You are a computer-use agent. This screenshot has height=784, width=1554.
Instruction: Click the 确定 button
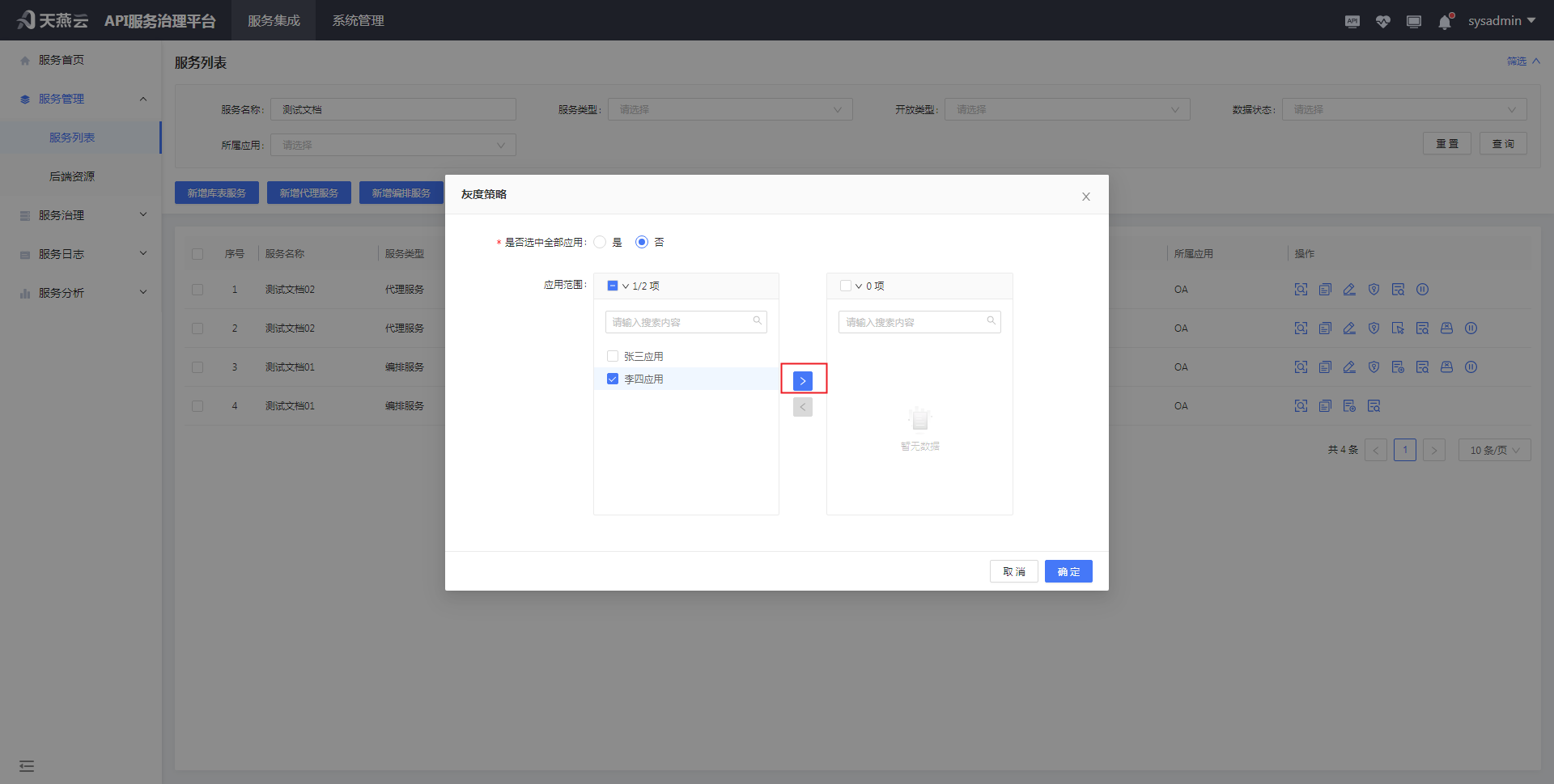click(1068, 571)
